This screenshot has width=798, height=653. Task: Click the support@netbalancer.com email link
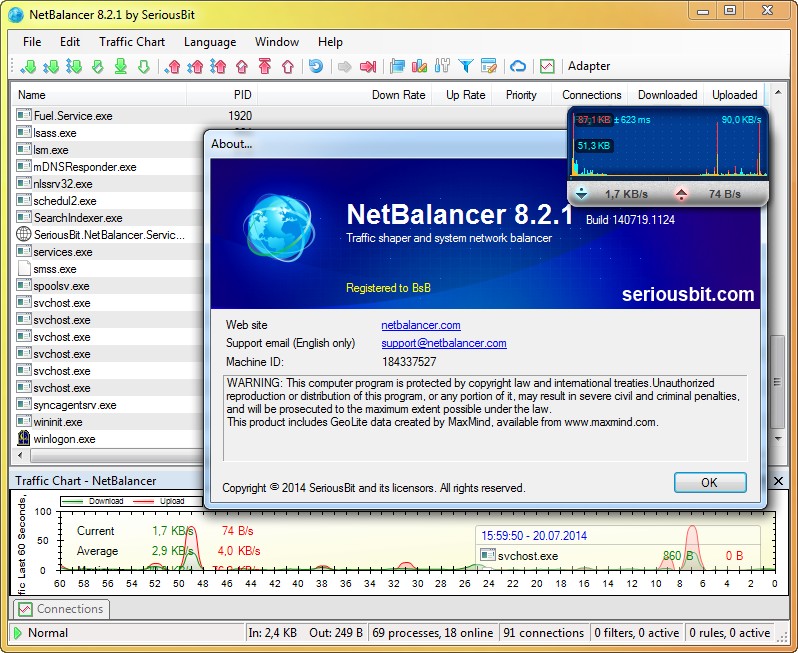[444, 343]
